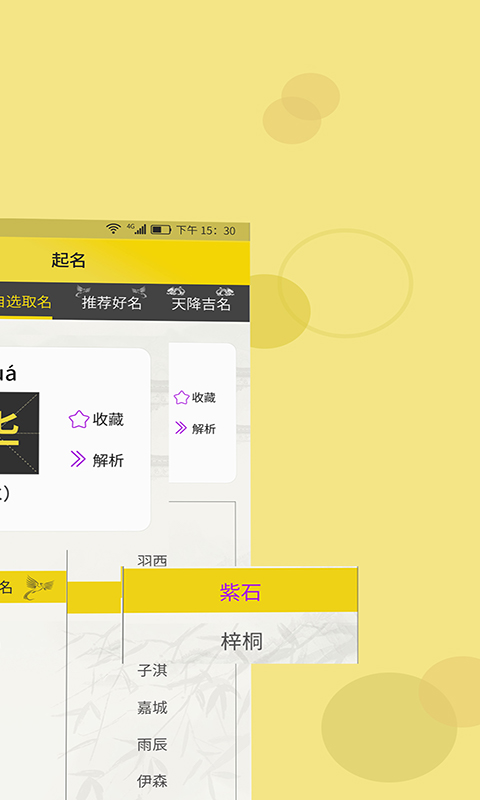
Task: Choose the name 梓桐
Action: tap(242, 641)
